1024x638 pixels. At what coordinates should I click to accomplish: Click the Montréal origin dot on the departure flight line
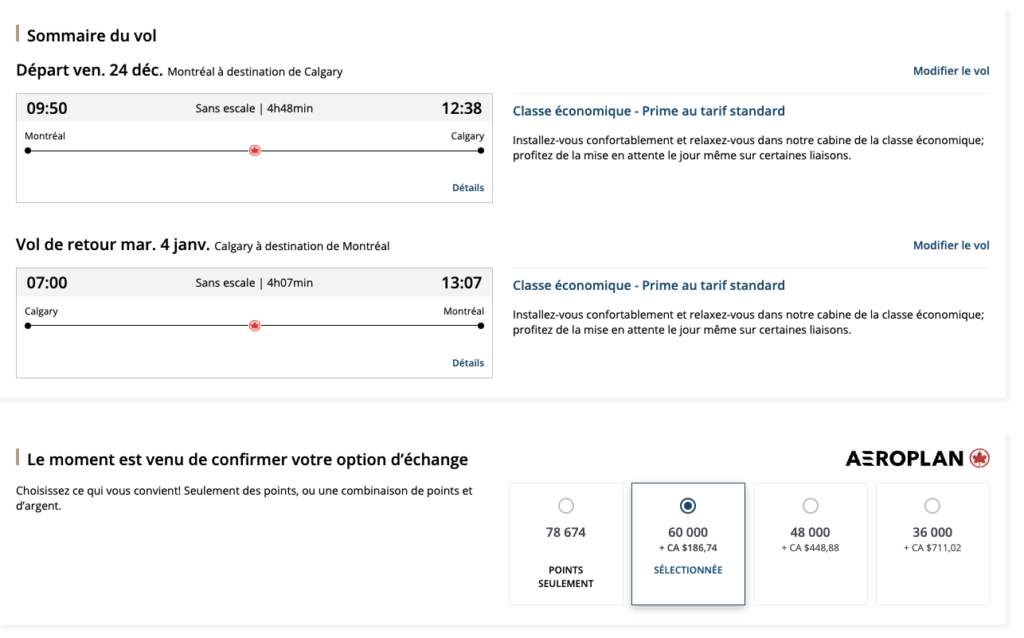(x=28, y=151)
